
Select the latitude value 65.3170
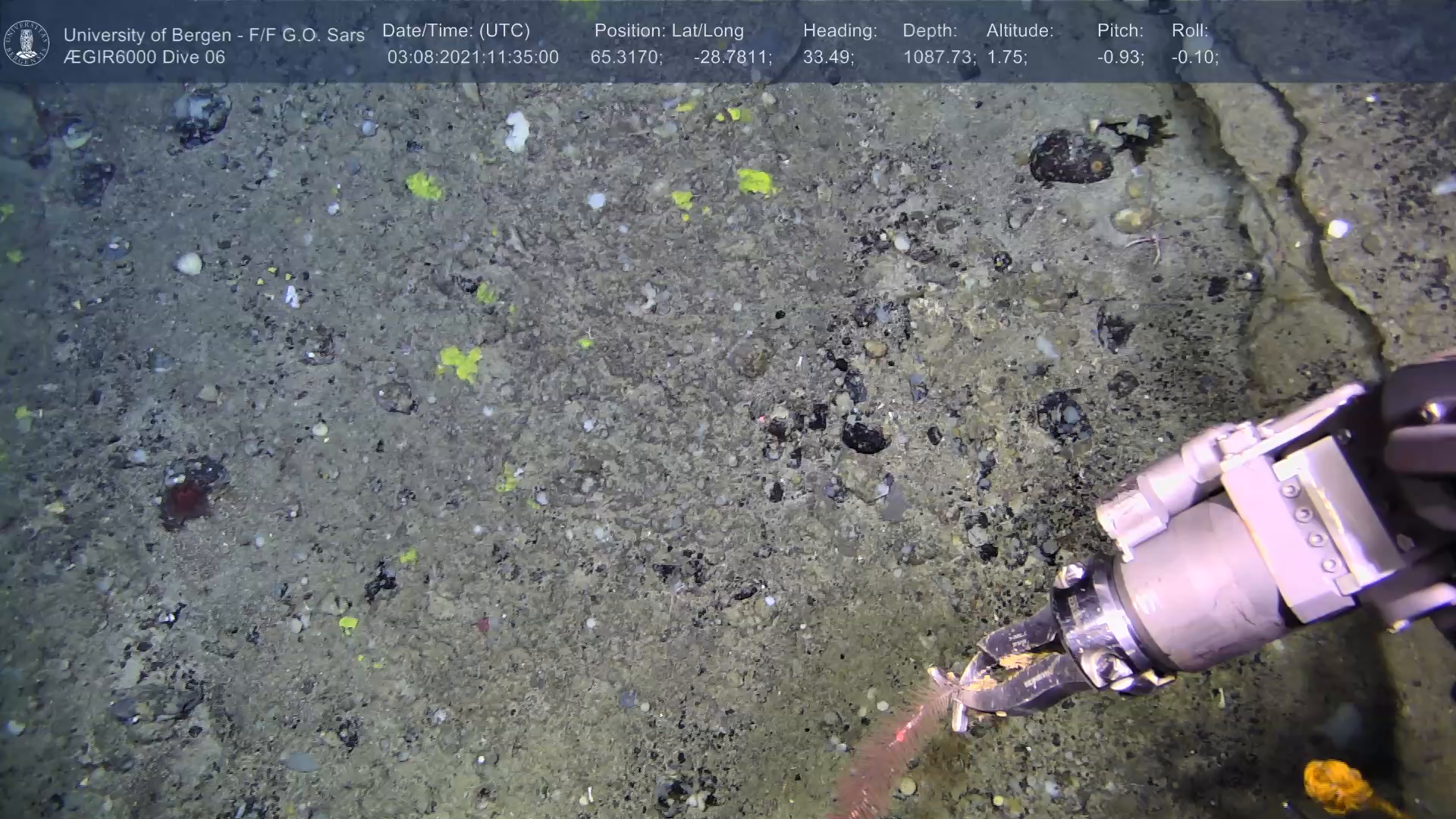(626, 57)
